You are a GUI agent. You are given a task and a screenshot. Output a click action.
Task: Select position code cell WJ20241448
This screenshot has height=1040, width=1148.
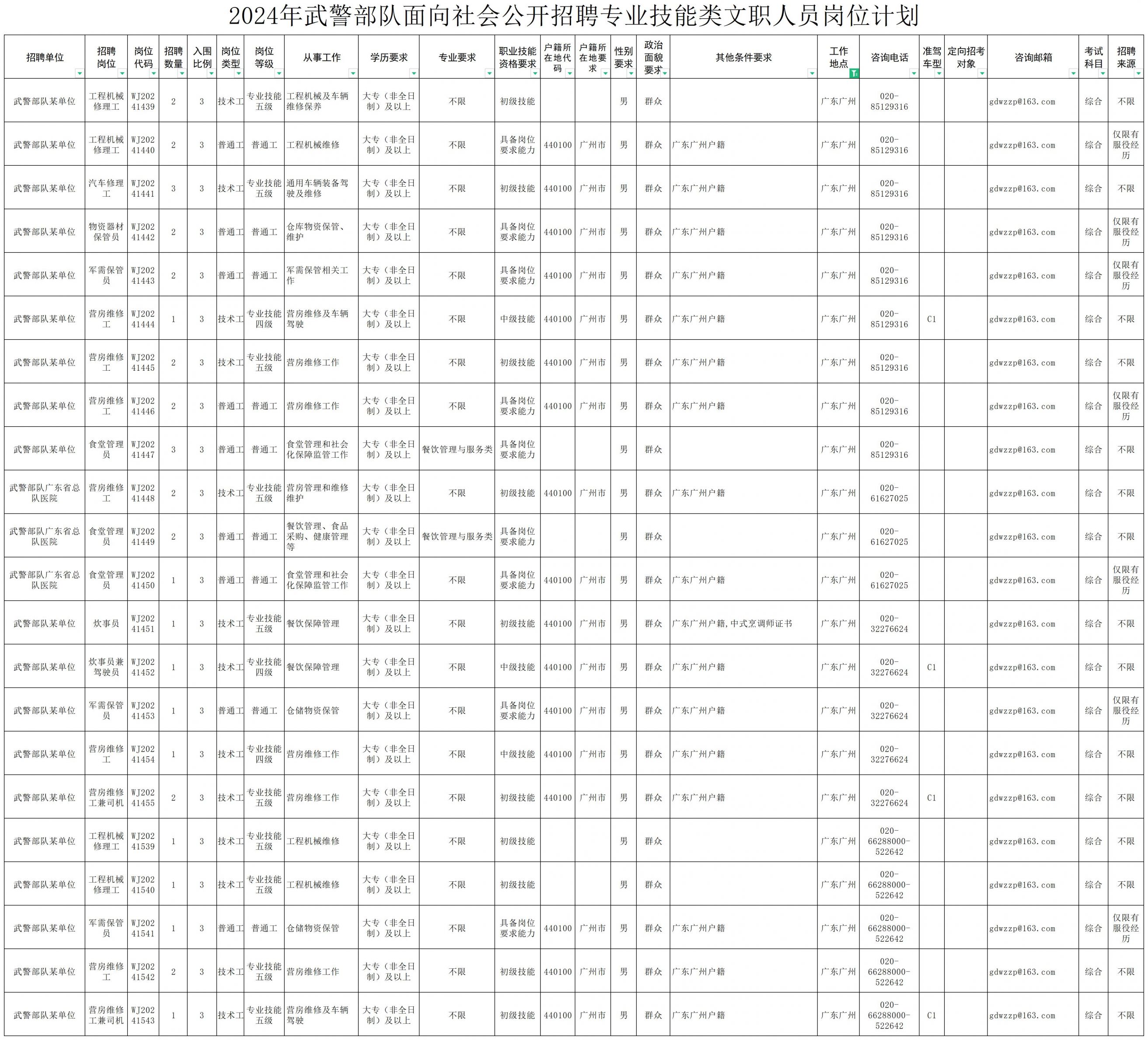coord(143,493)
